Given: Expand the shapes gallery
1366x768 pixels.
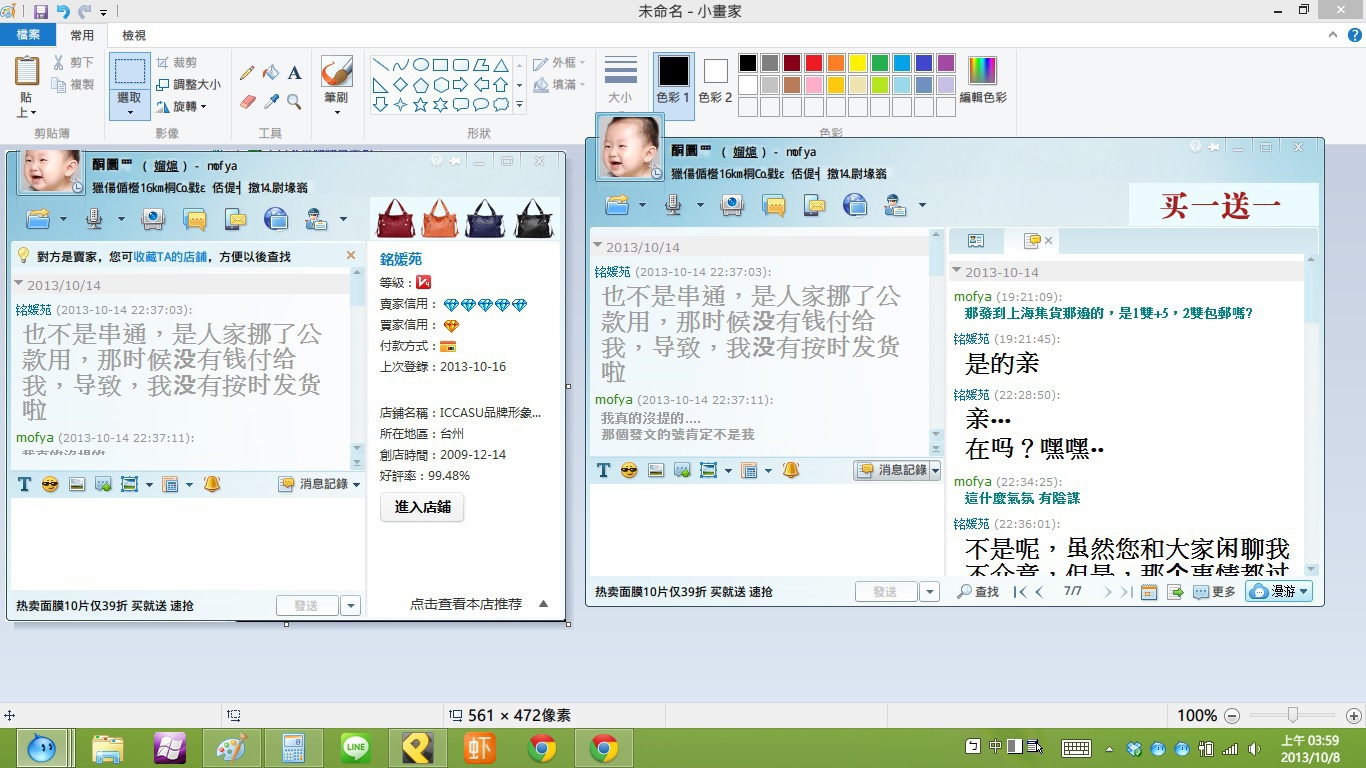Looking at the screenshot, I should pos(519,105).
